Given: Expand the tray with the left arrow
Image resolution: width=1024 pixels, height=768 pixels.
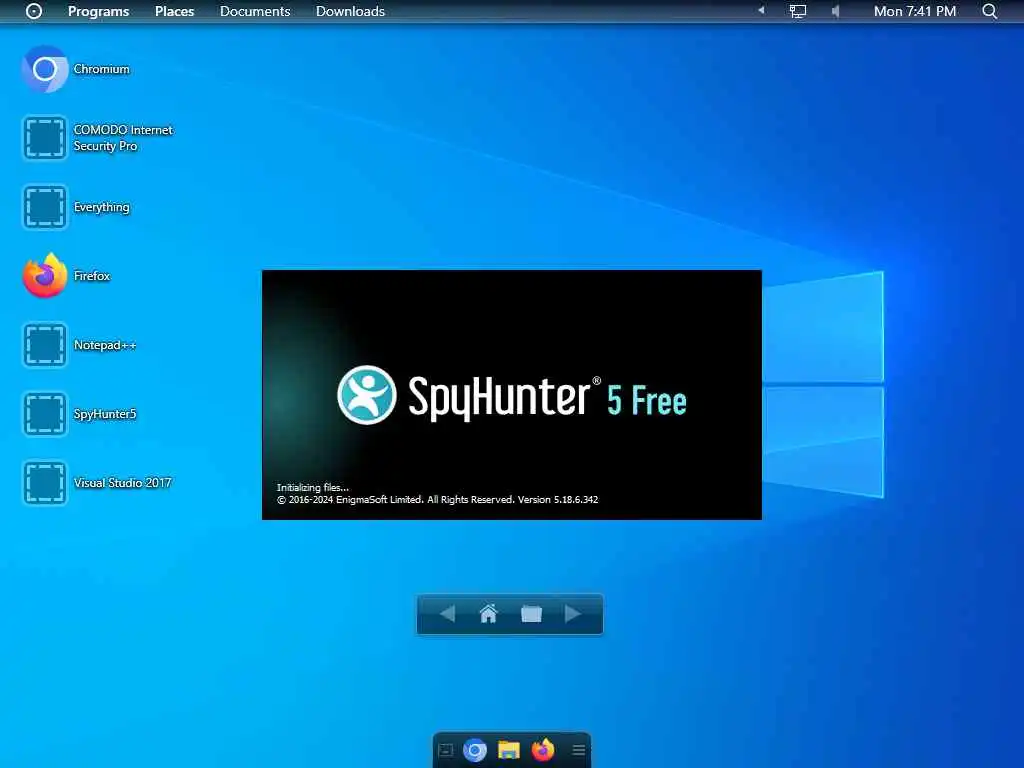Looking at the screenshot, I should [761, 10].
